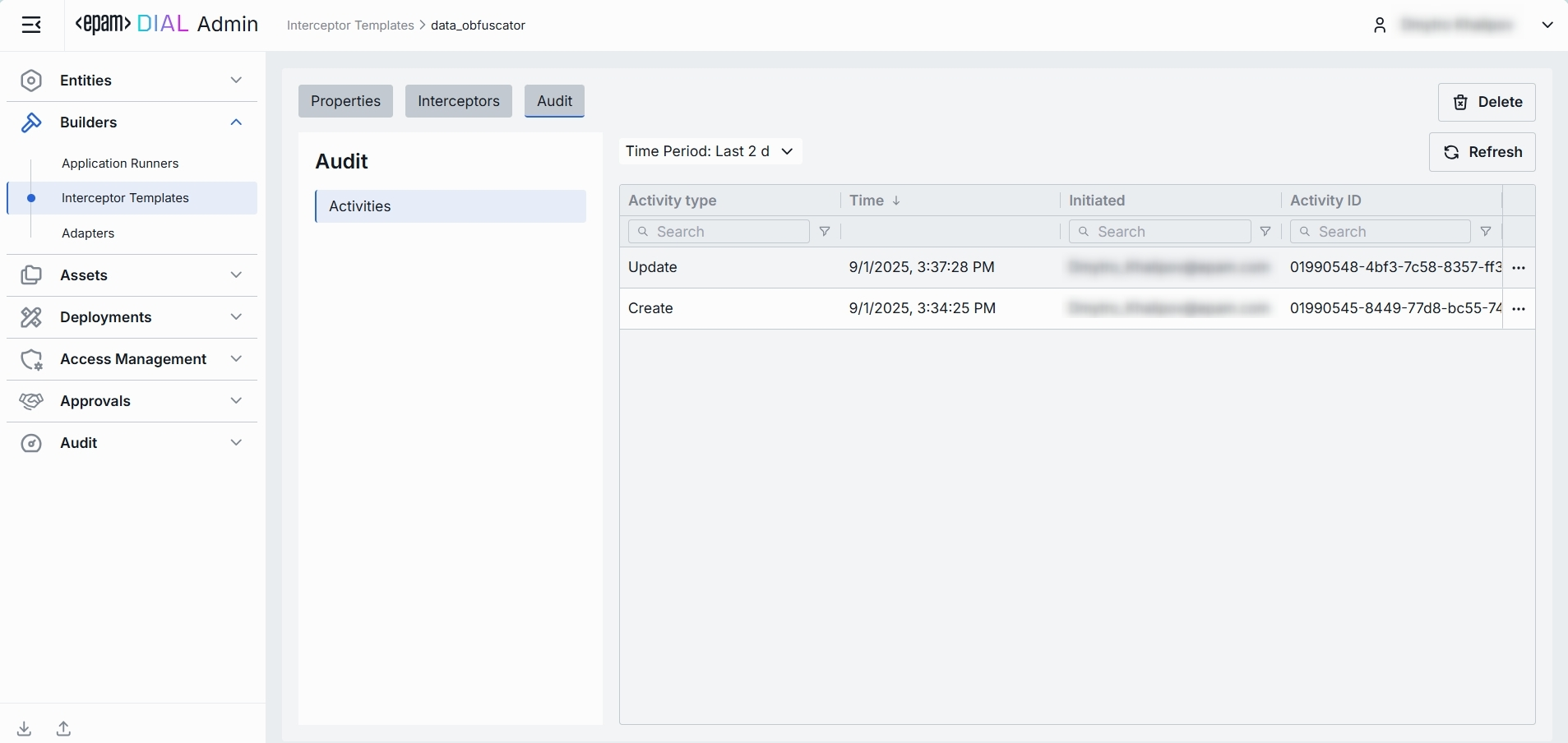Click the Deployments tools icon
Screen dimensions: 1568x743
point(31,317)
